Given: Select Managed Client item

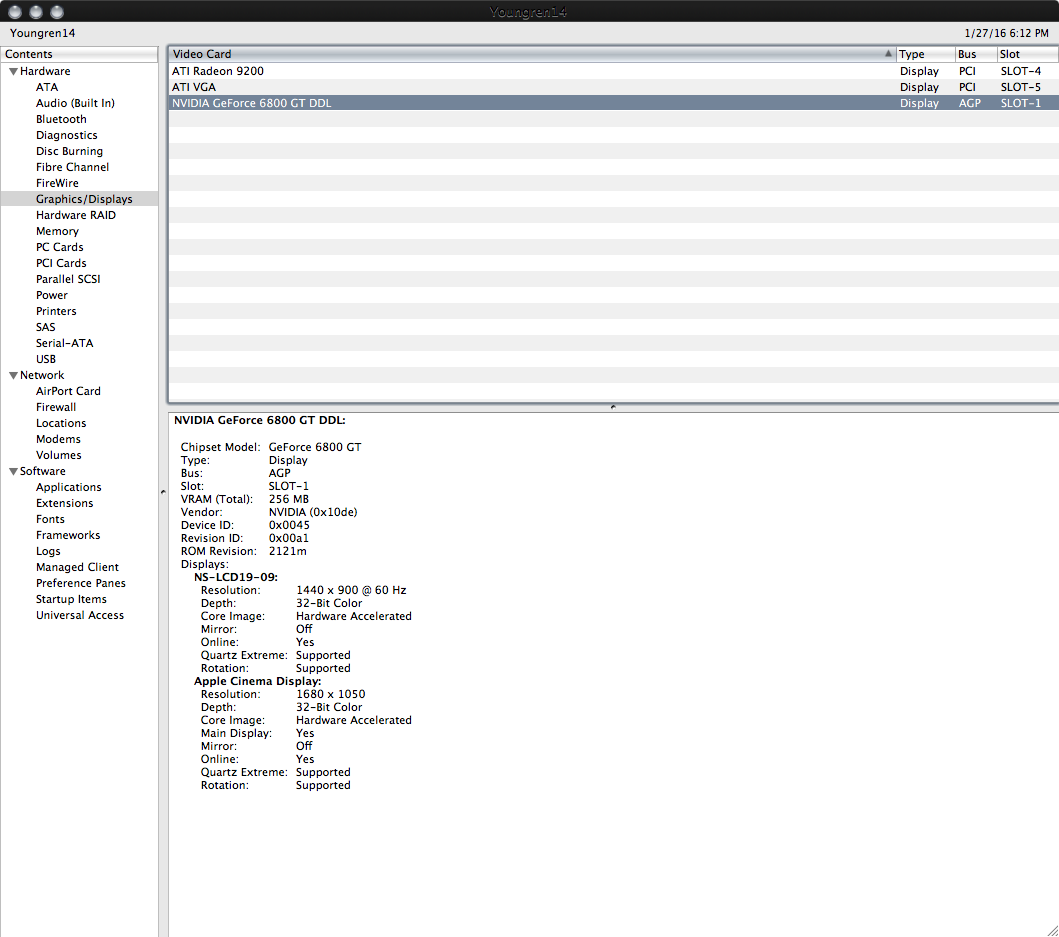Looking at the screenshot, I should [x=77, y=567].
